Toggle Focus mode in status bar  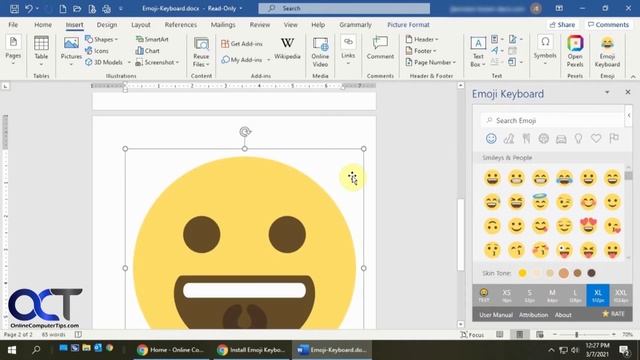pyautogui.click(x=472, y=334)
